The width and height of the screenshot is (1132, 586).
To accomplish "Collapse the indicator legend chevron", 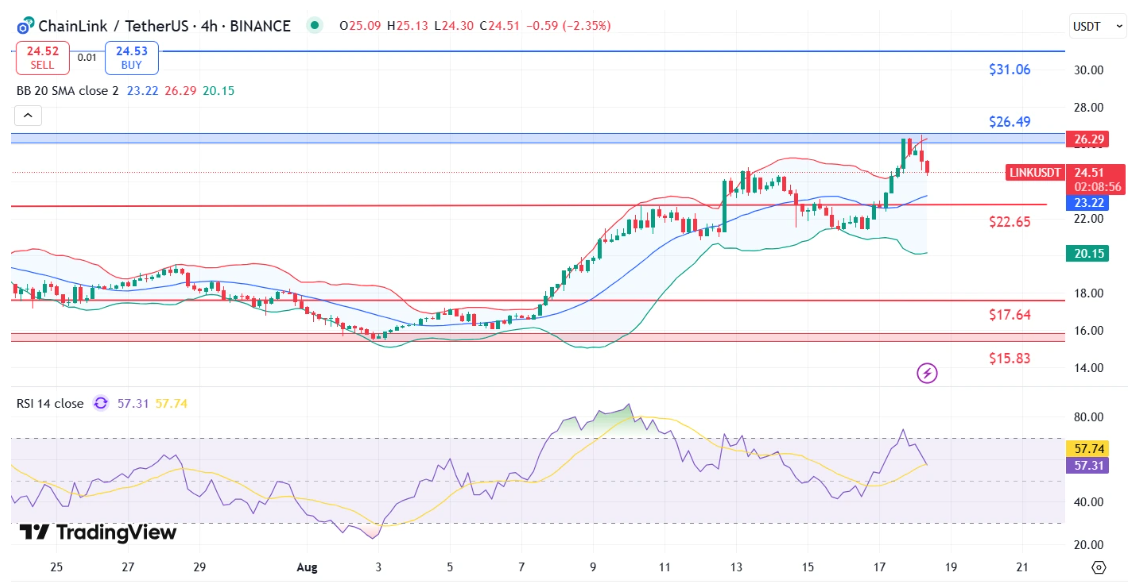I will (x=28, y=115).
